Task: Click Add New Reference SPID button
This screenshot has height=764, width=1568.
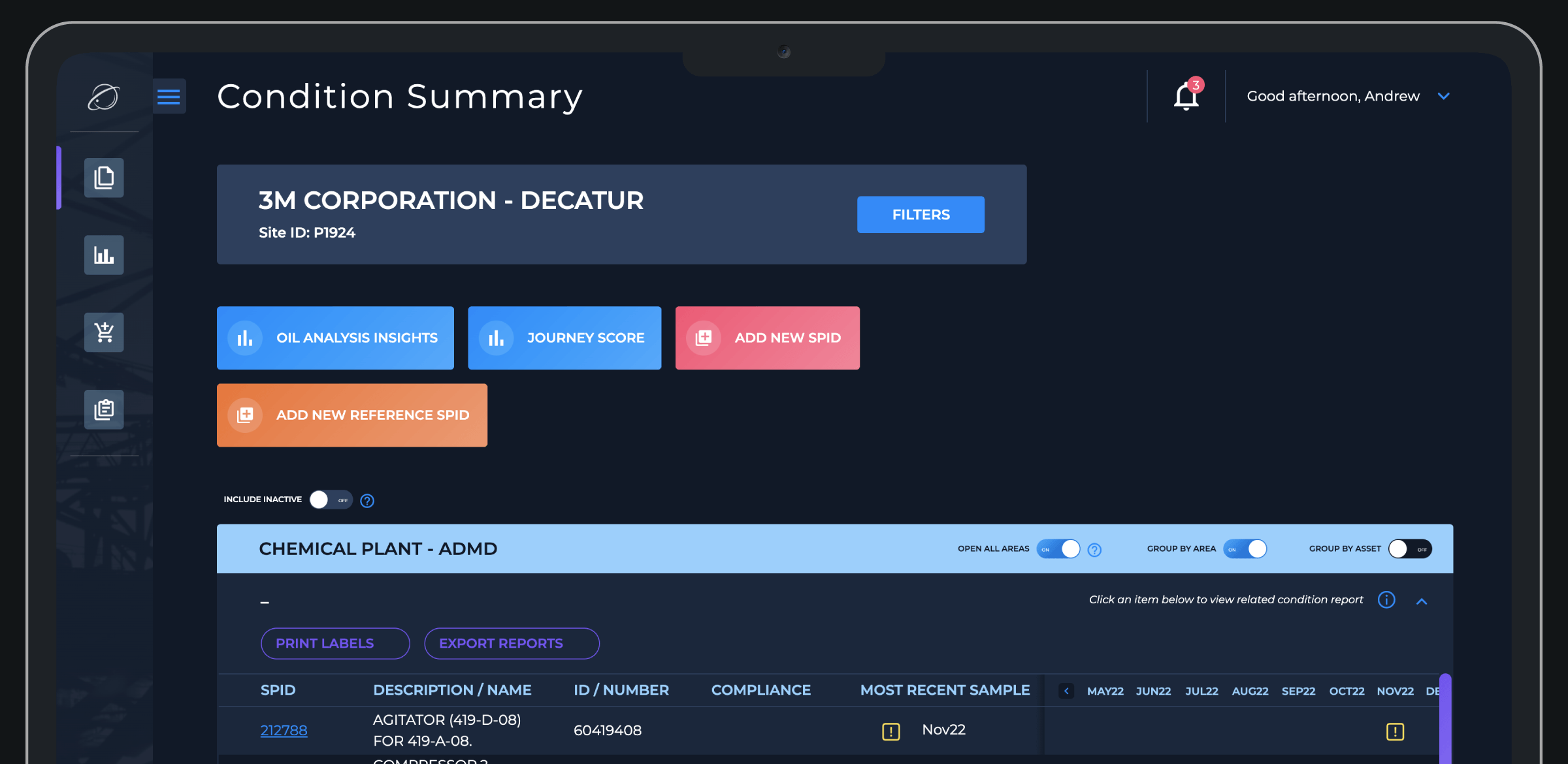Action: pyautogui.click(x=352, y=415)
